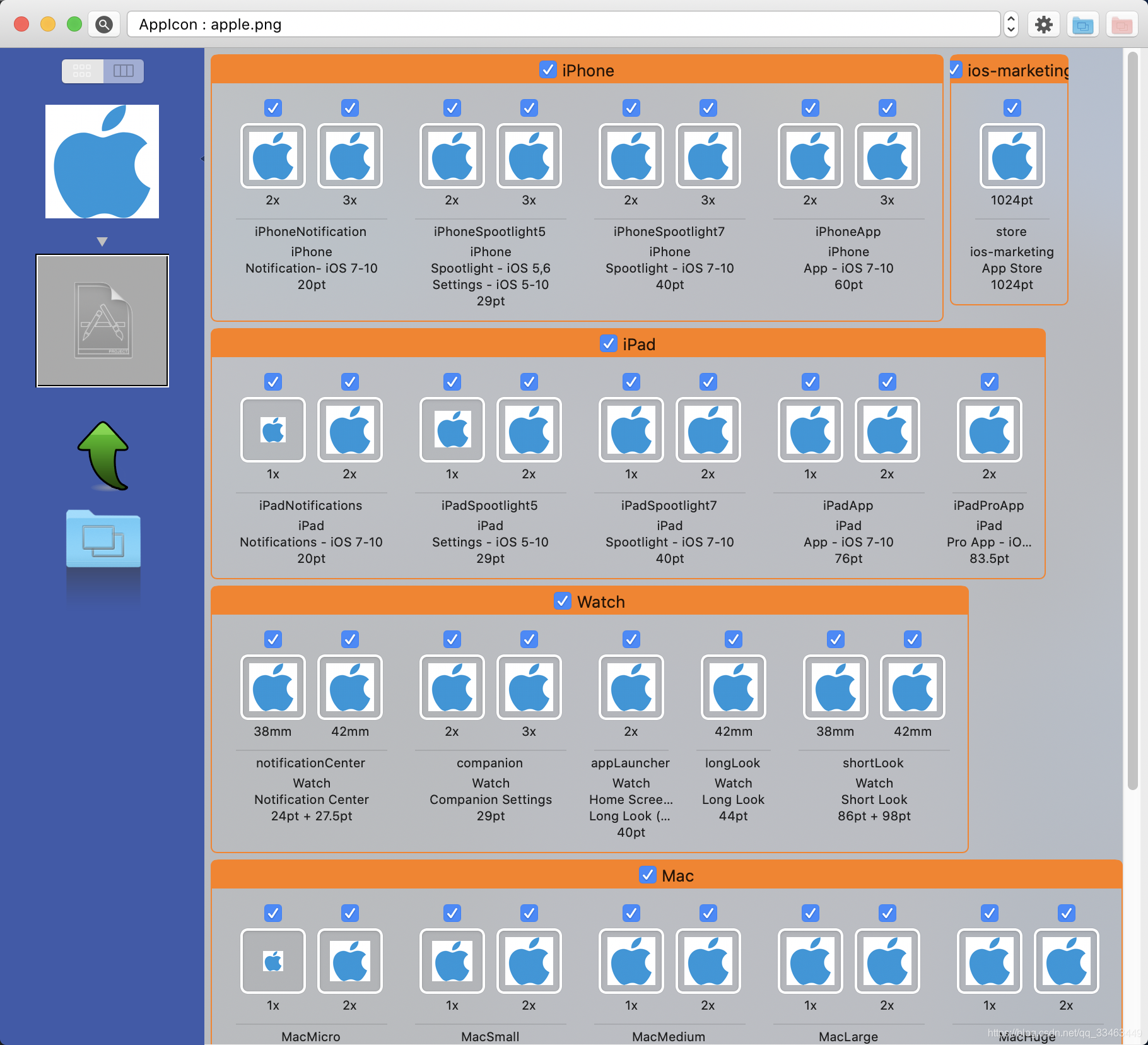Click the vertical scrollbar on the right

pos(1132,420)
